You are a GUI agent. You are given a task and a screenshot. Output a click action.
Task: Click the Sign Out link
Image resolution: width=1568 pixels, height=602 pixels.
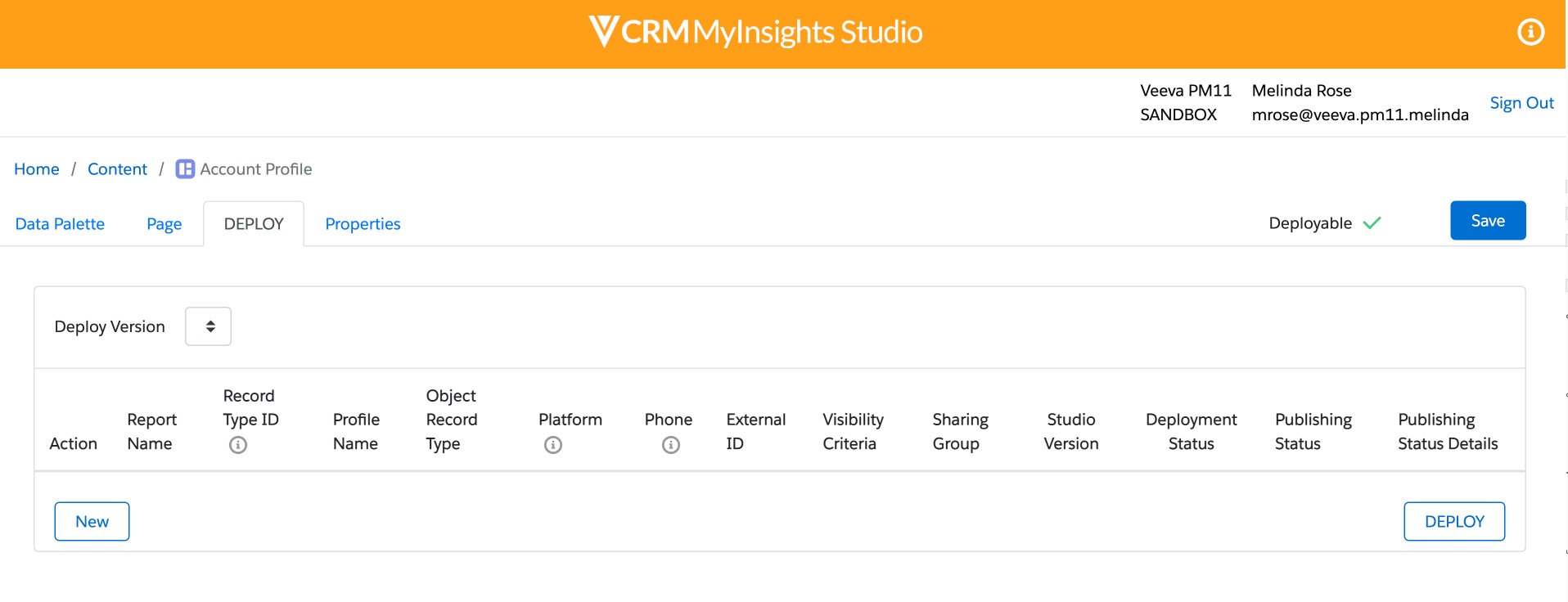point(1521,103)
